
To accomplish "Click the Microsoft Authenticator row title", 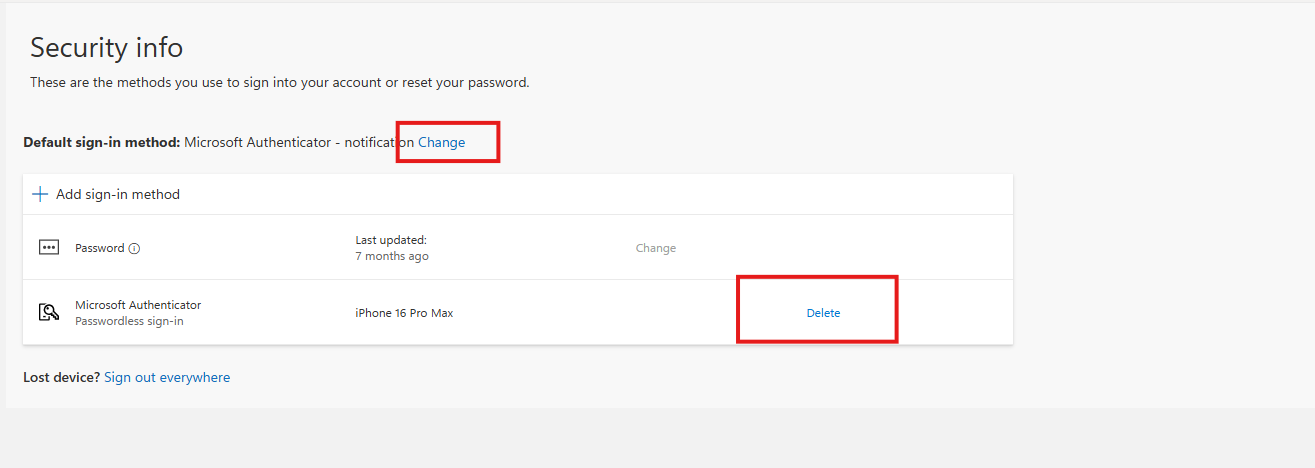I will coord(138,305).
